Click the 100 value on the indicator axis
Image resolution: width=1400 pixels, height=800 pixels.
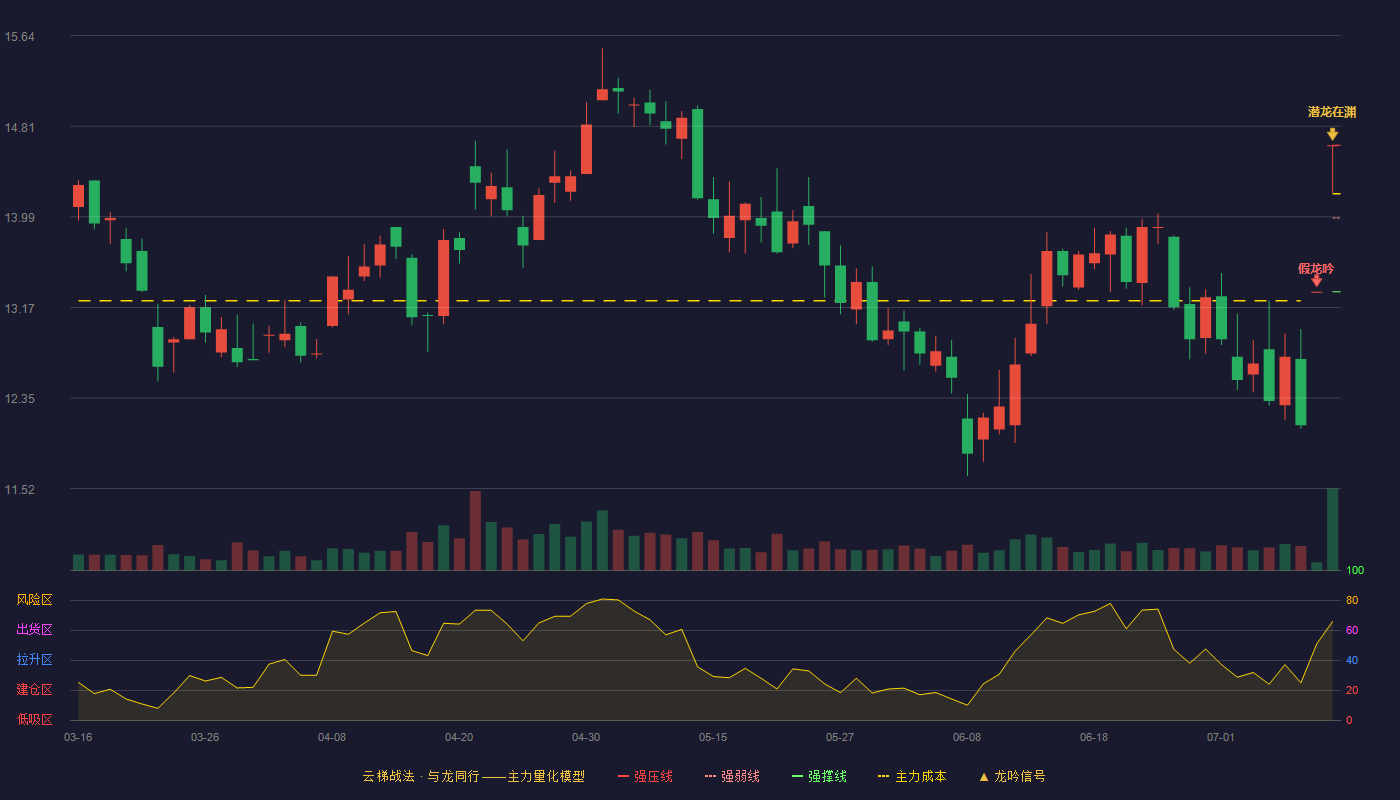pyautogui.click(x=1355, y=570)
